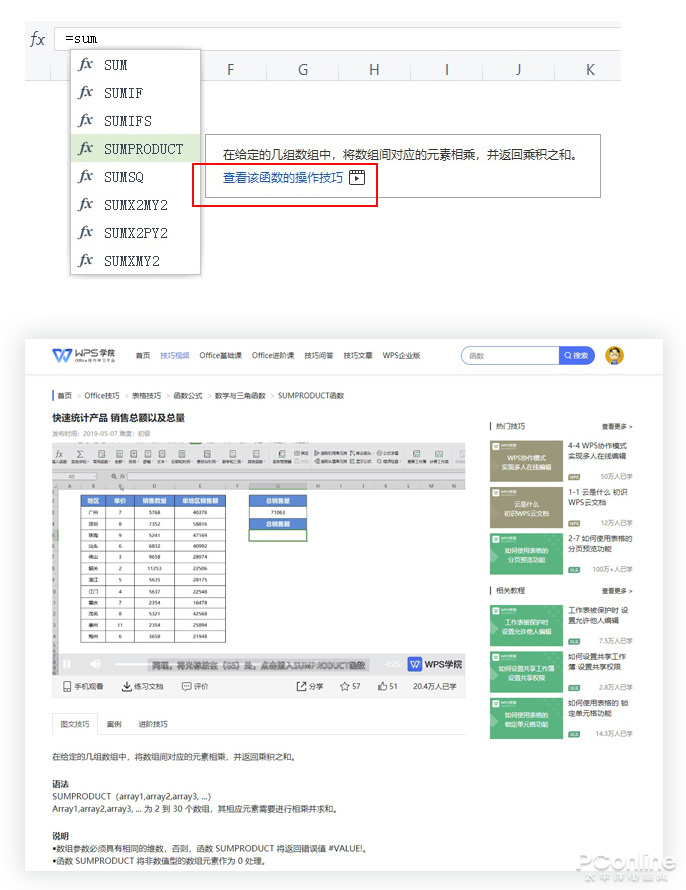Click the 函数公式 breadcrumb link
Viewport: 686px width, 890px height.
(188, 396)
